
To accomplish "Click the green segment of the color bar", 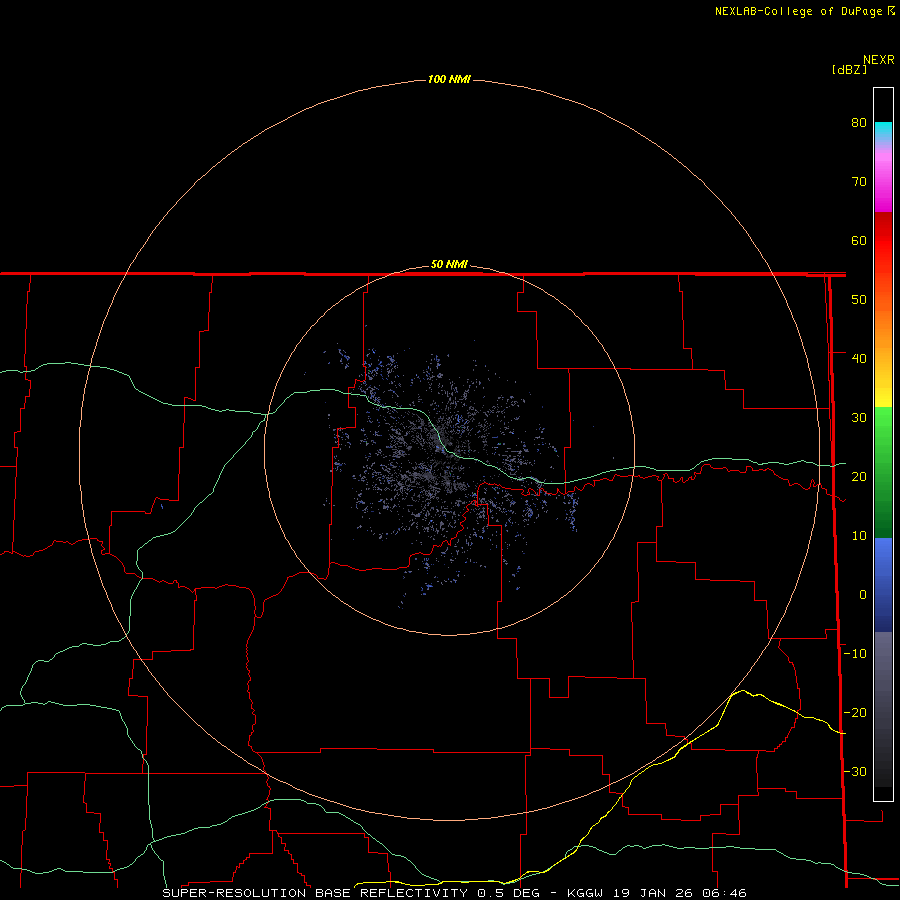I will coord(883,472).
